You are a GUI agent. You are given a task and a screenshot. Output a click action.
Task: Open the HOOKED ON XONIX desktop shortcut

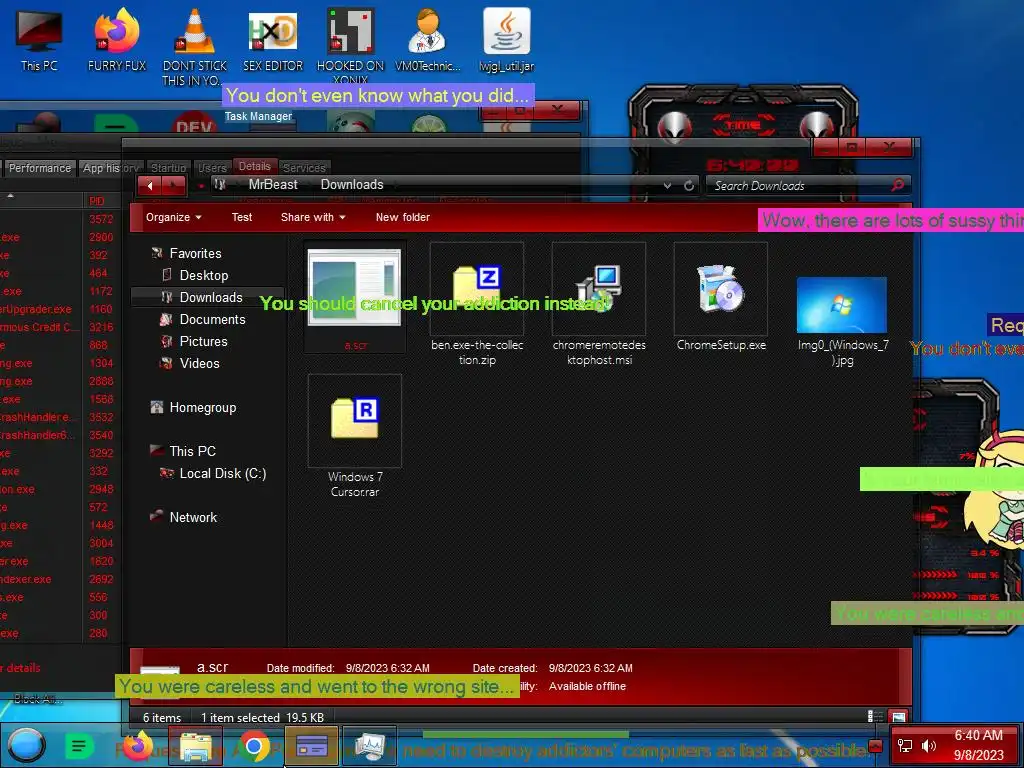pyautogui.click(x=350, y=46)
